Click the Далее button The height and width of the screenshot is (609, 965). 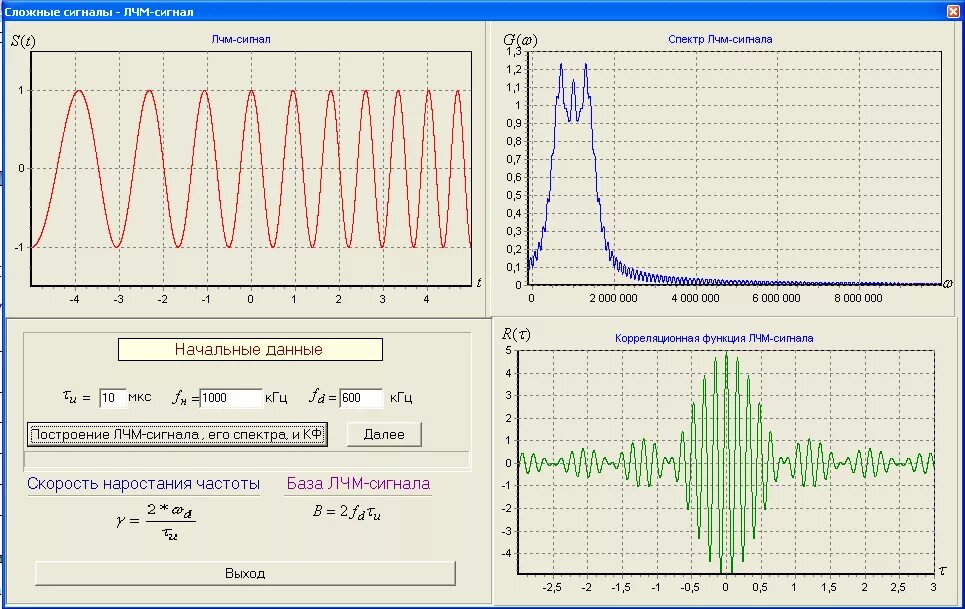[x=384, y=434]
